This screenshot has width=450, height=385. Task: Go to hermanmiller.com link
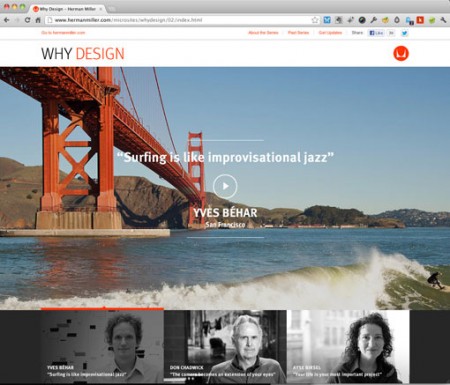pos(63,33)
